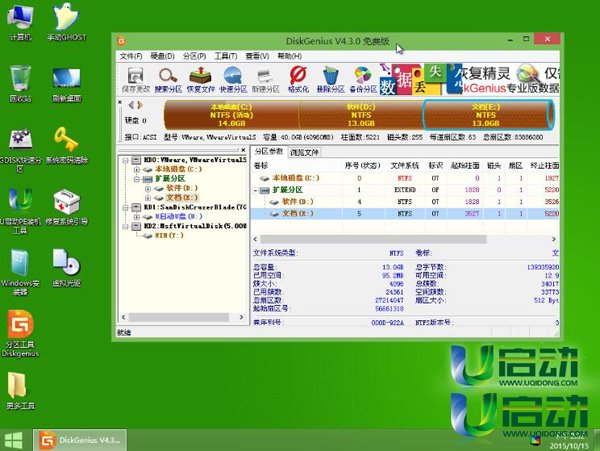Open the 帮助(H) menu
This screenshot has height=451, width=600.
[x=289, y=56]
